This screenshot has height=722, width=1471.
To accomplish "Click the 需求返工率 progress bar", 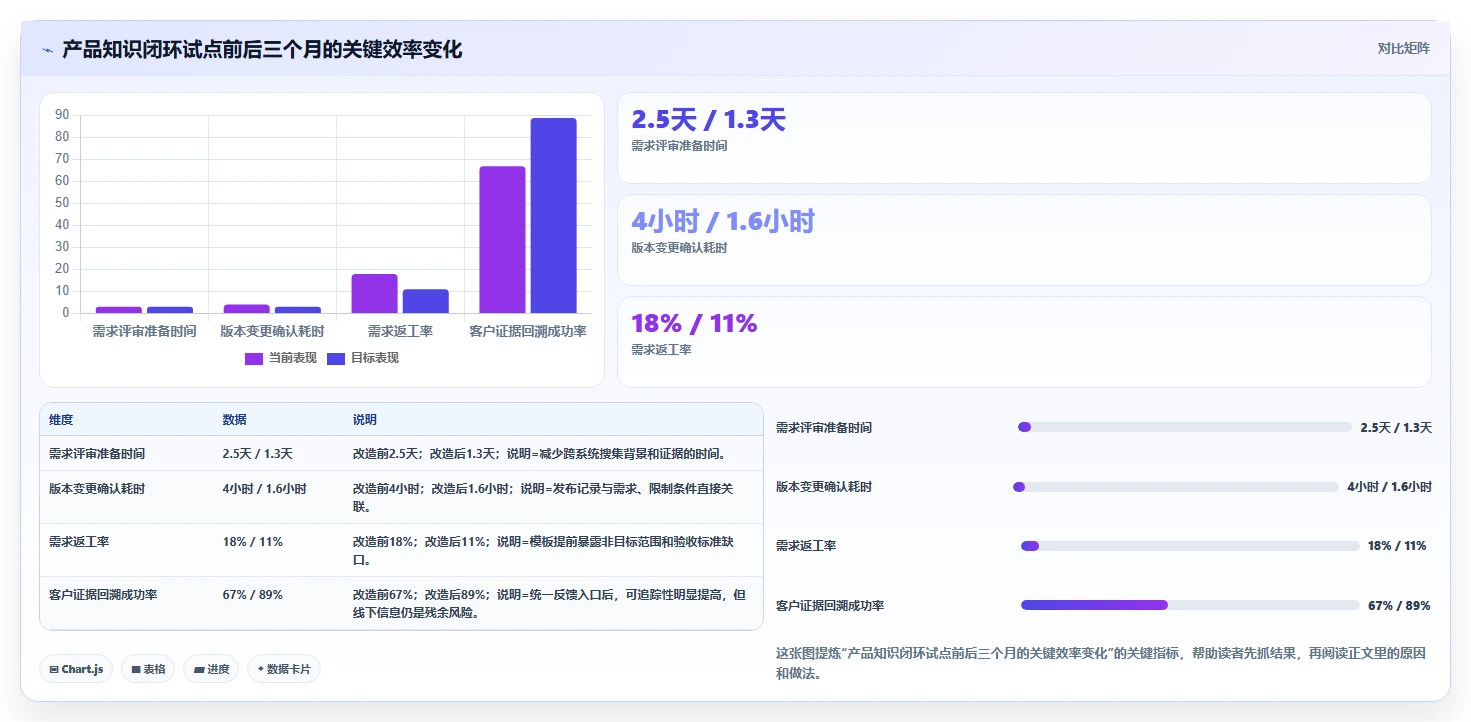I will click(1190, 546).
